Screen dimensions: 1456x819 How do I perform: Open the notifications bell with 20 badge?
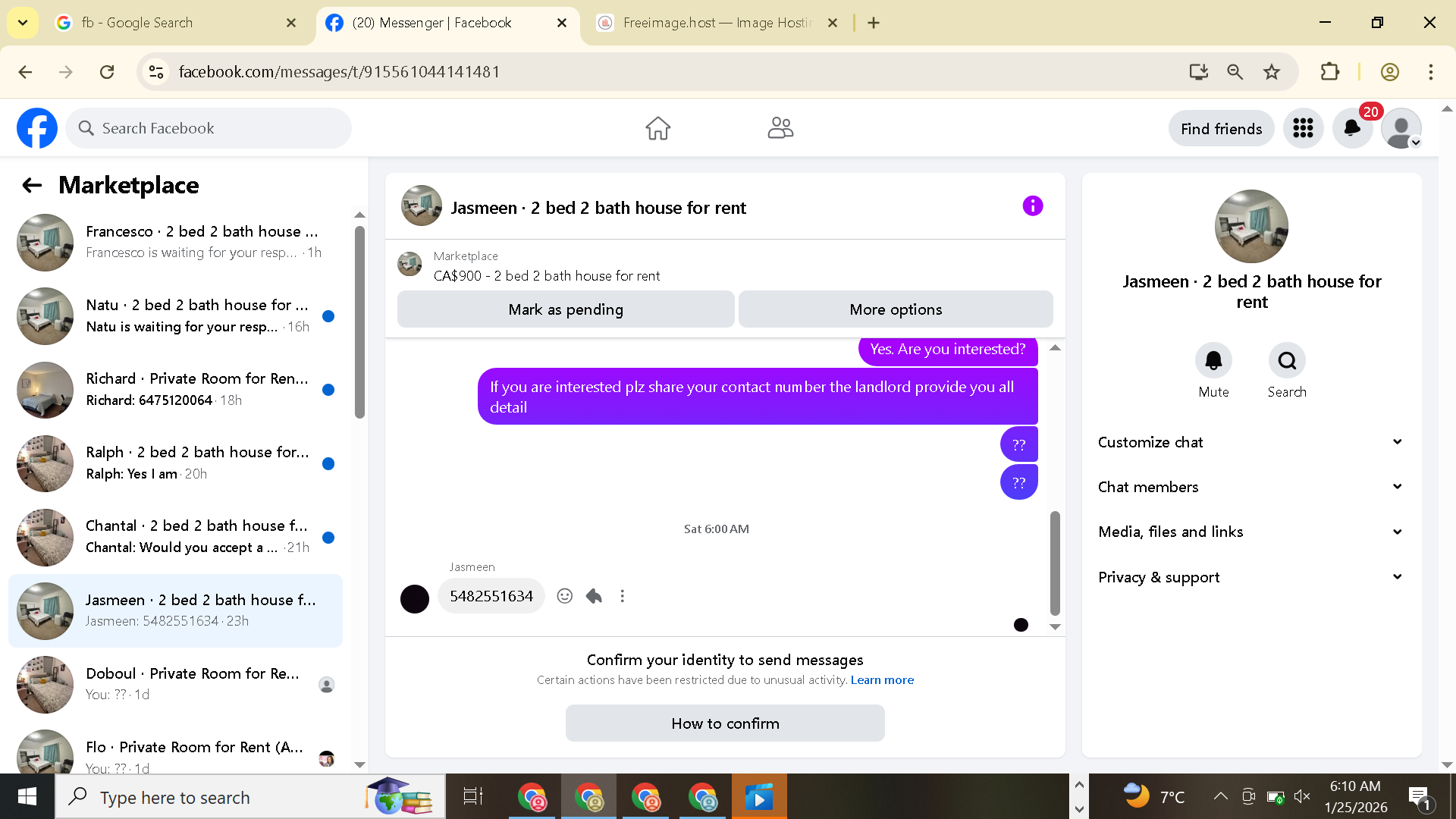[x=1352, y=128]
